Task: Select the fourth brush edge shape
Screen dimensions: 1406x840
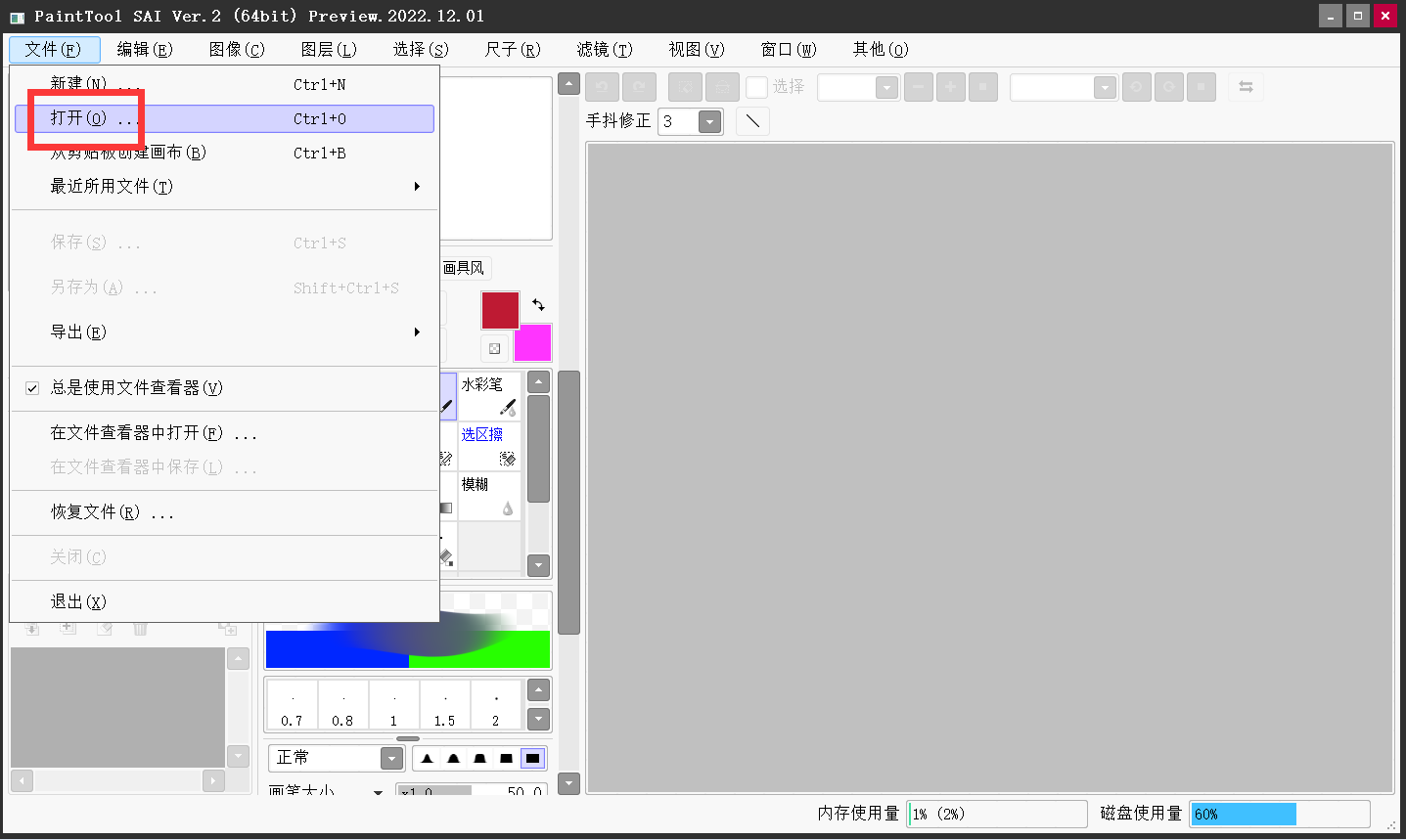Action: 506,758
